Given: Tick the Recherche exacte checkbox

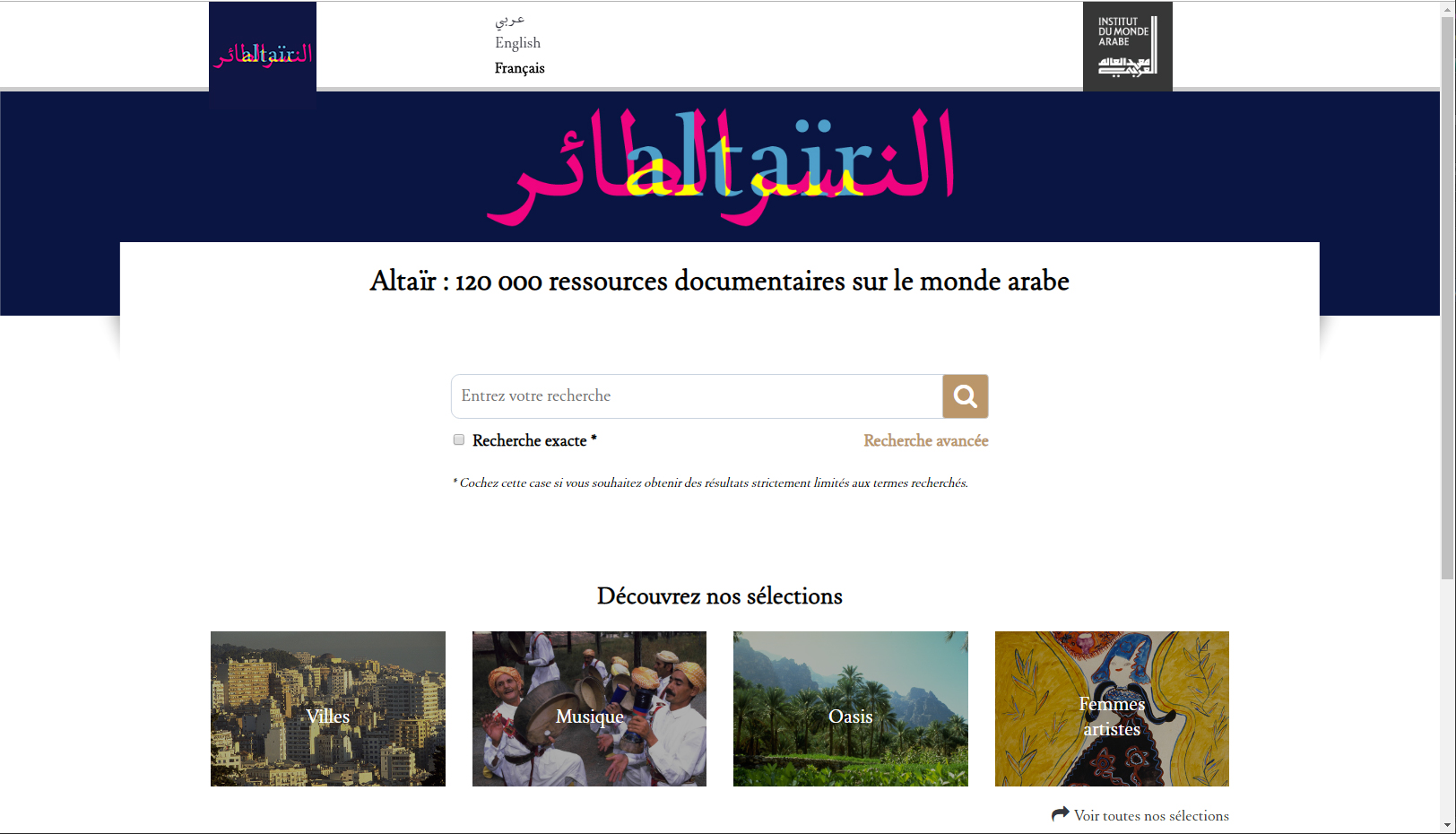Looking at the screenshot, I should pyautogui.click(x=459, y=439).
